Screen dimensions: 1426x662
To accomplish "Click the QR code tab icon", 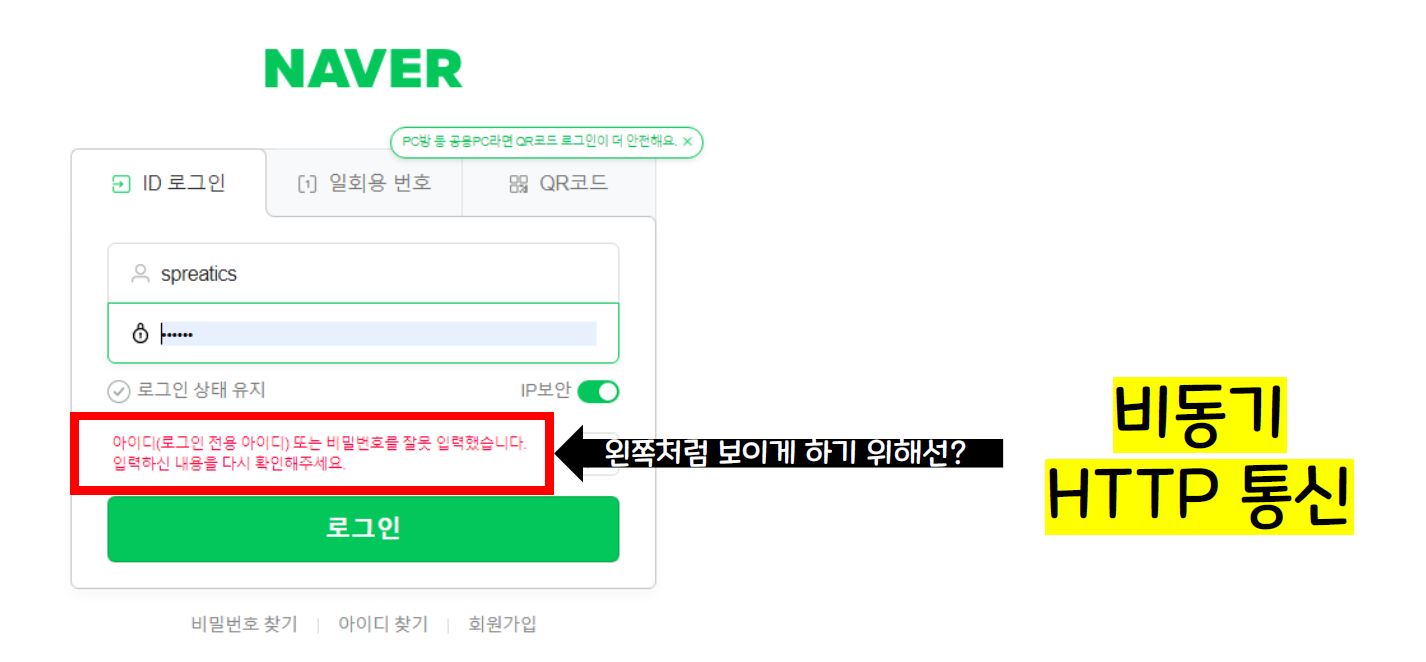I will coord(518,184).
